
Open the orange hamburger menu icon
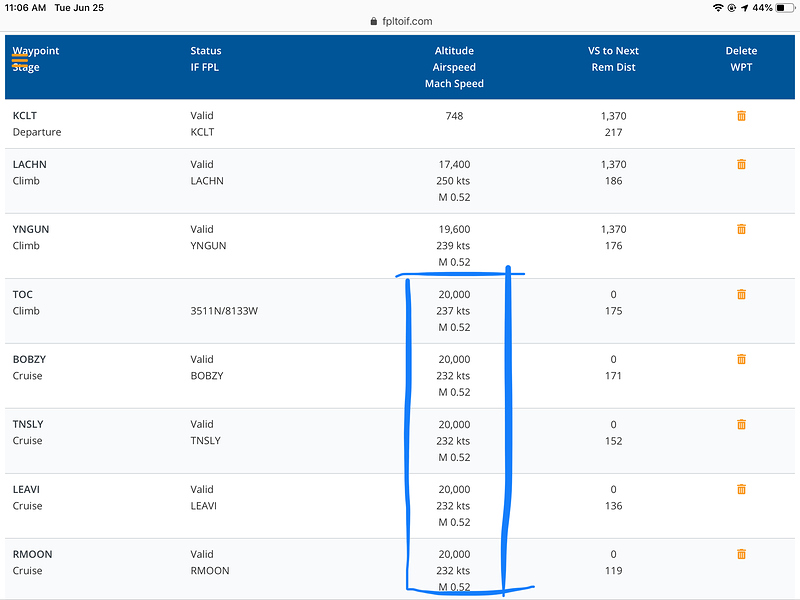tap(20, 60)
